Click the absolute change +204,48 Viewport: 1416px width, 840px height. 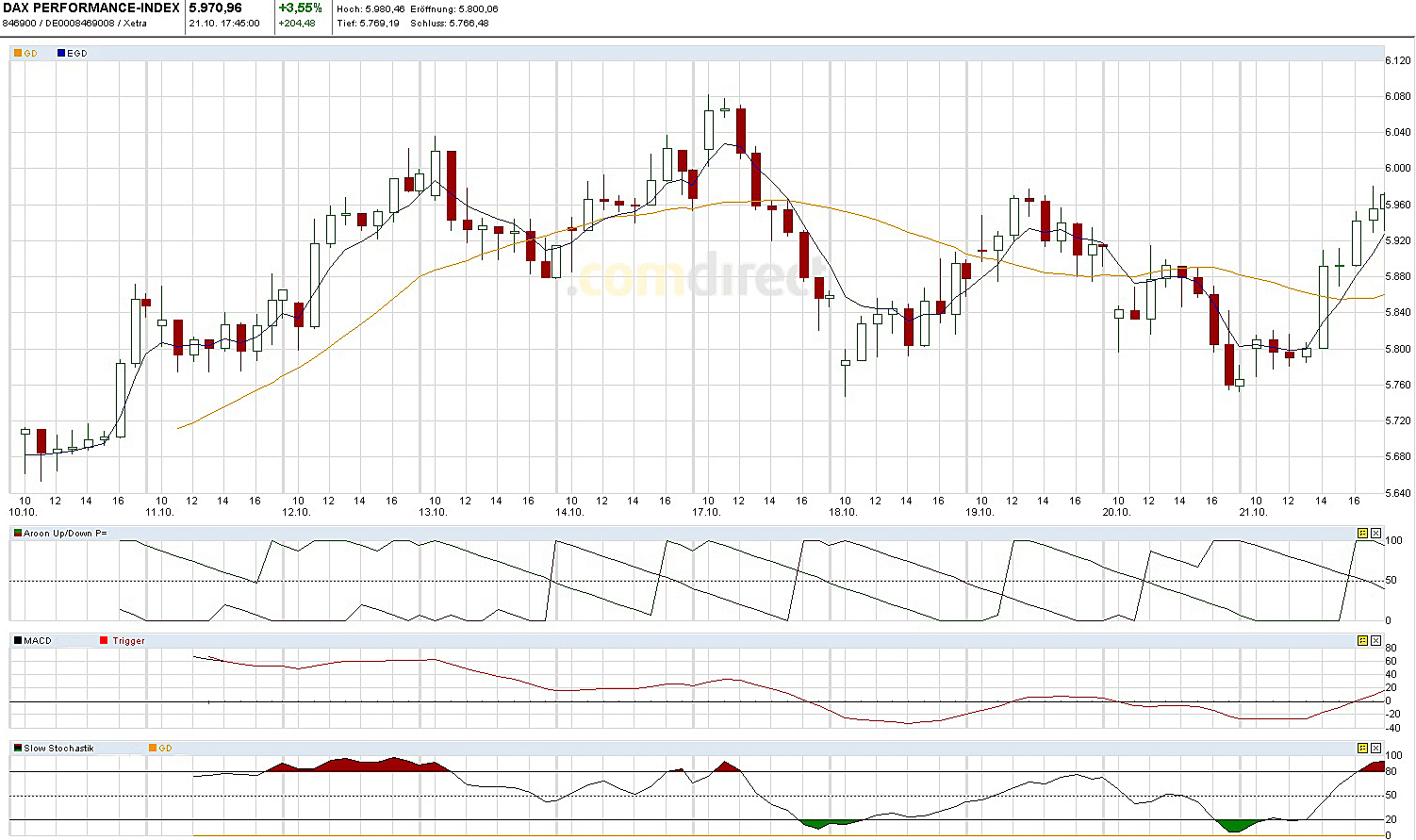(x=297, y=24)
